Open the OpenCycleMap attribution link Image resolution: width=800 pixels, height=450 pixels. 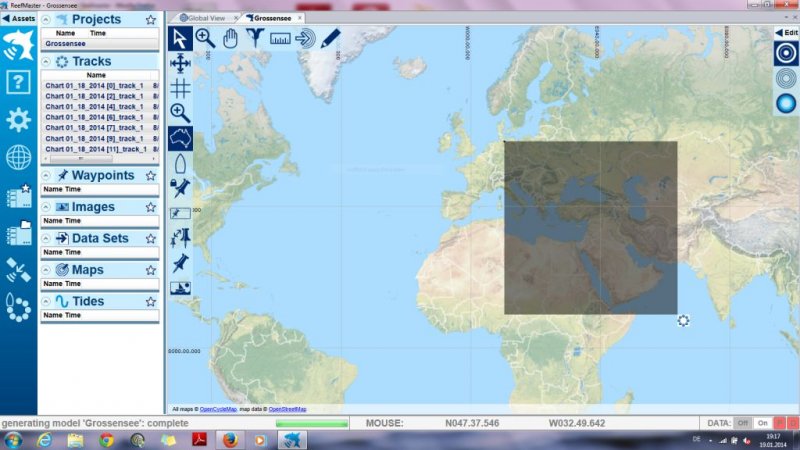coord(218,409)
